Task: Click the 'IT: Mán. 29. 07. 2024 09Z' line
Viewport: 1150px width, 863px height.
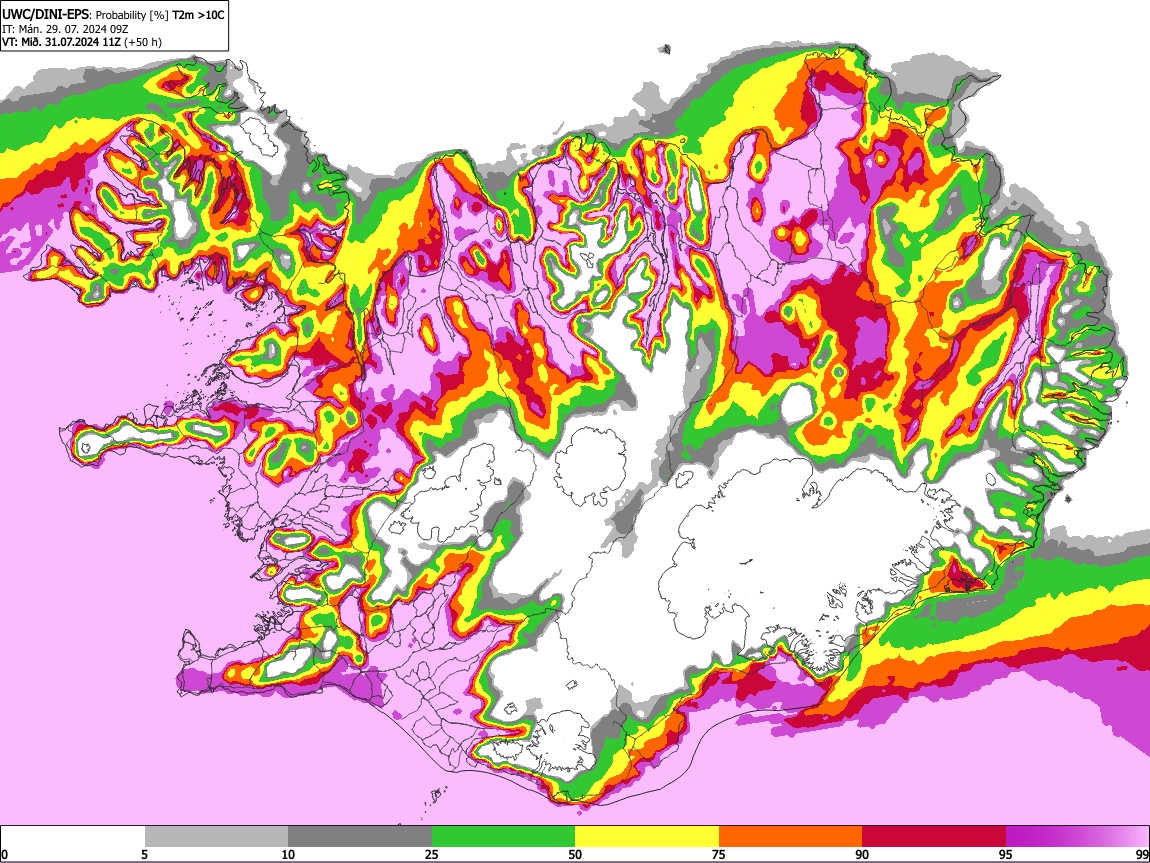Action: point(63,29)
